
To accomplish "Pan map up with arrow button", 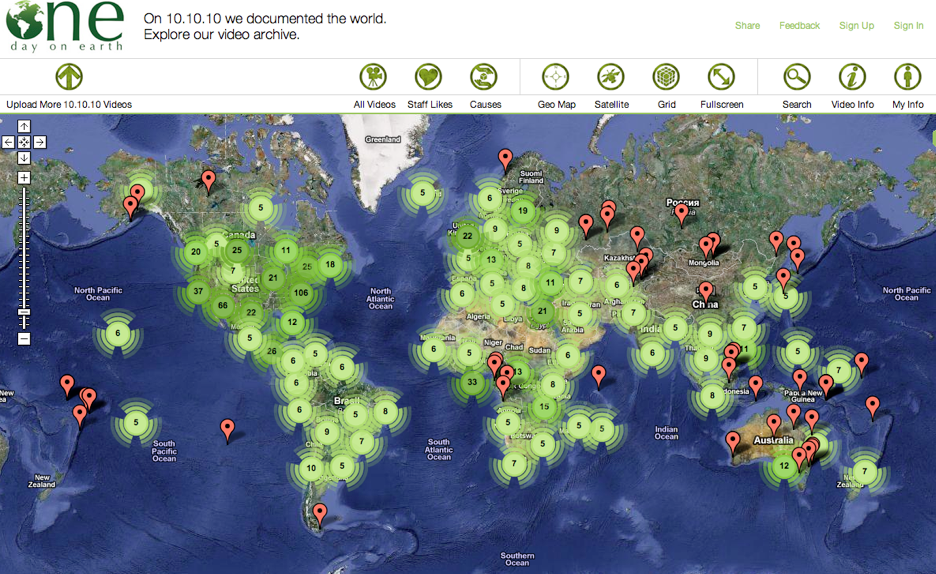I will [24, 127].
